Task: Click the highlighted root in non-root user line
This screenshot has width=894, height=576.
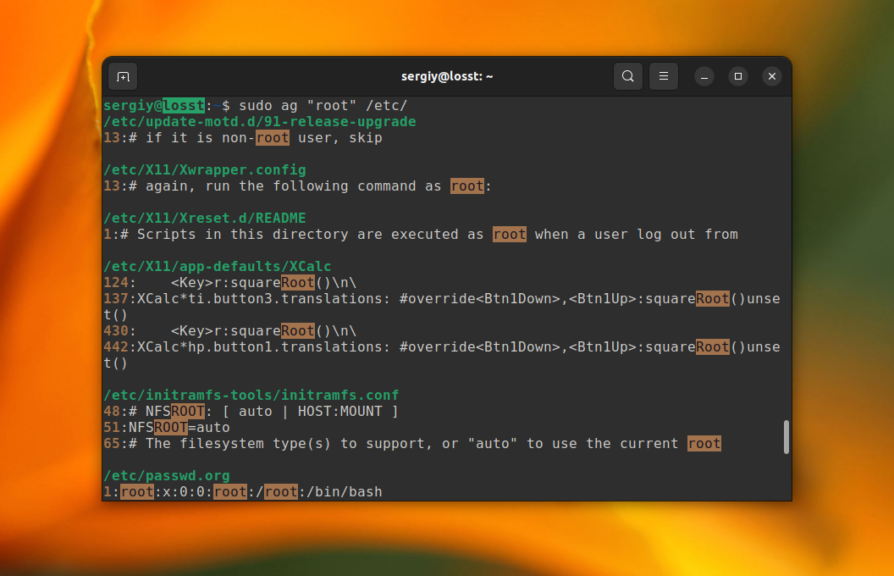Action: (273, 138)
